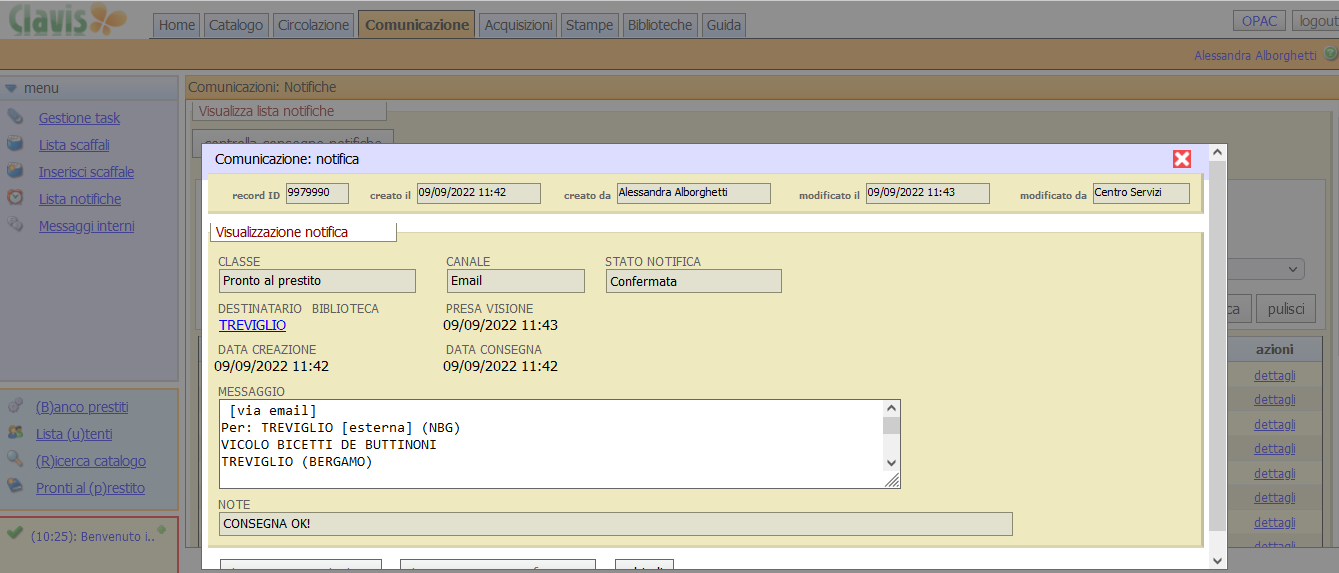Click the Gestione task sidebar icon
Screen dimensions: 1339x573
15,117
